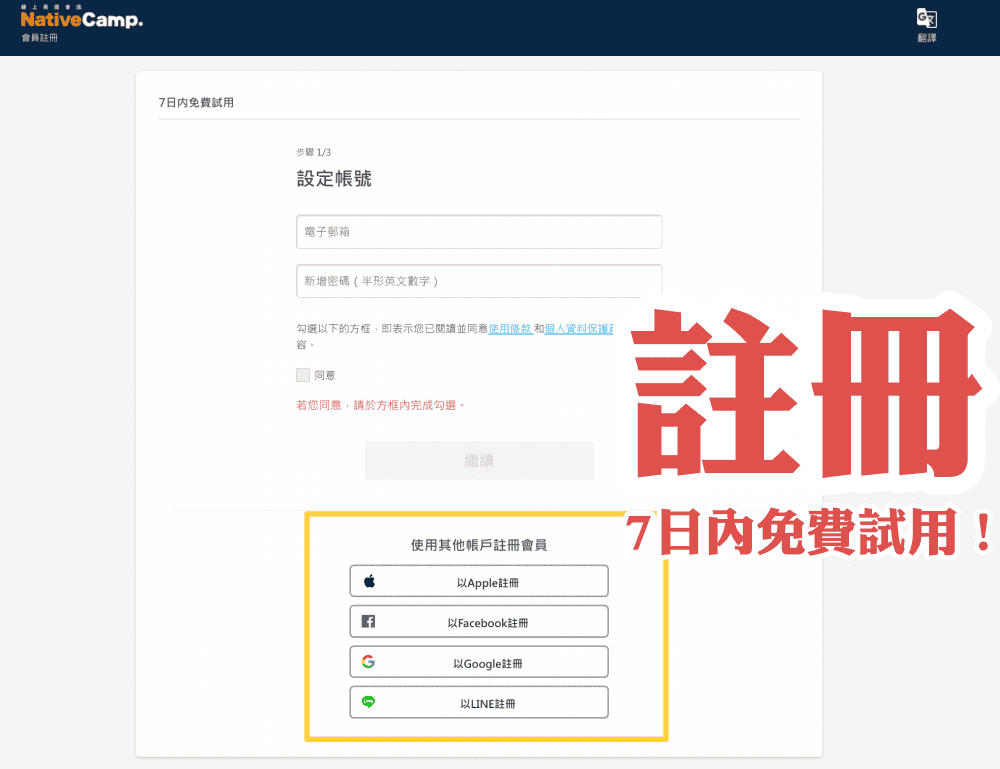Click the Facebook logo icon

pos(369,621)
